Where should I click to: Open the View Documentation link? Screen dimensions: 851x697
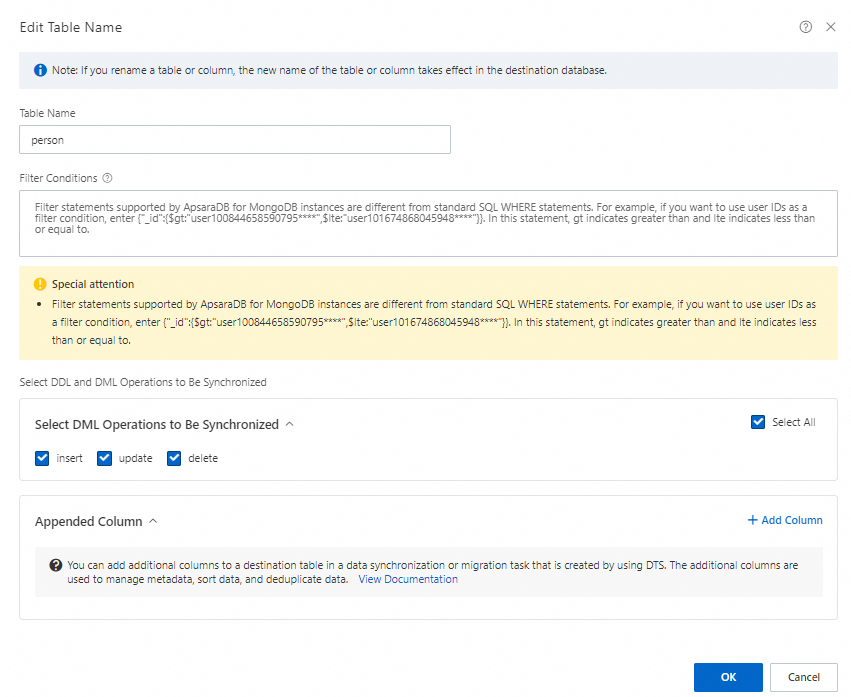tap(408, 579)
